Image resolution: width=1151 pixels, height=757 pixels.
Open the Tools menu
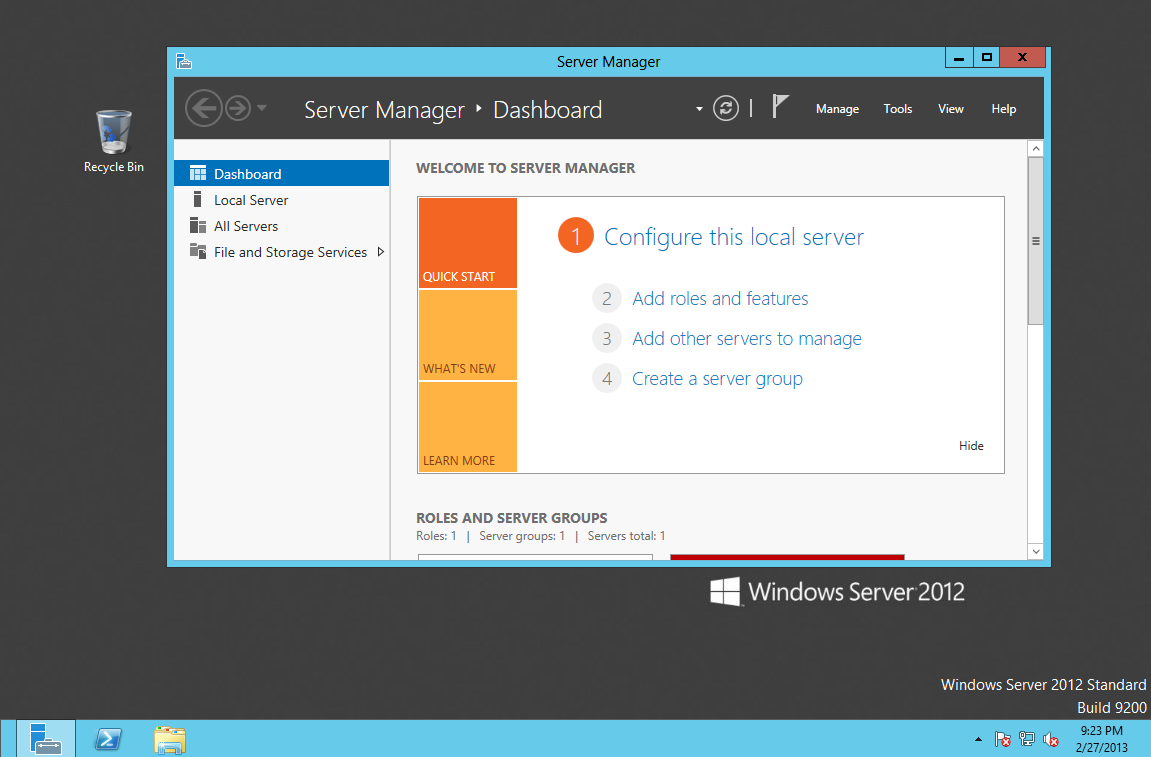click(x=898, y=109)
